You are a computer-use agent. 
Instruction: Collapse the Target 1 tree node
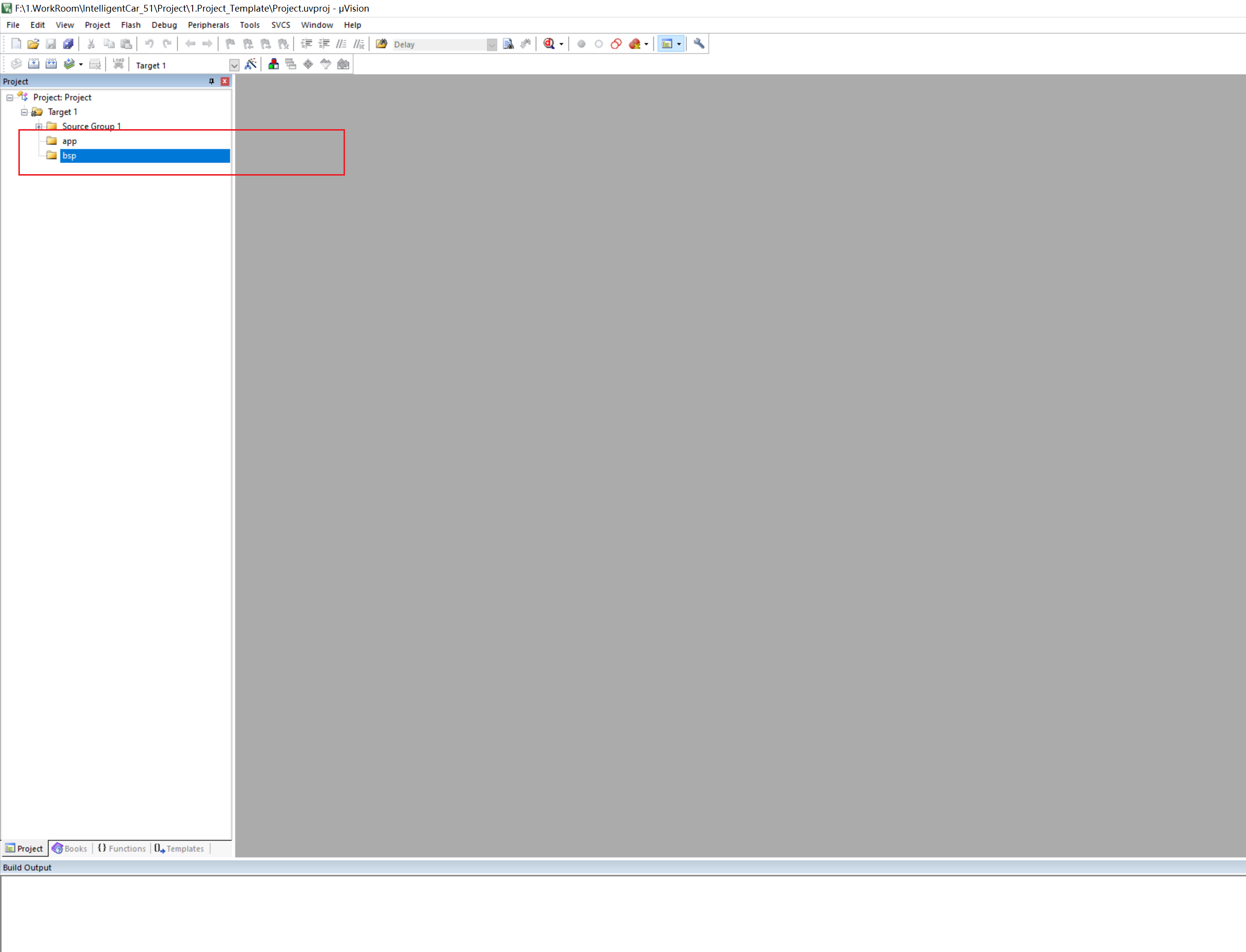(x=24, y=112)
